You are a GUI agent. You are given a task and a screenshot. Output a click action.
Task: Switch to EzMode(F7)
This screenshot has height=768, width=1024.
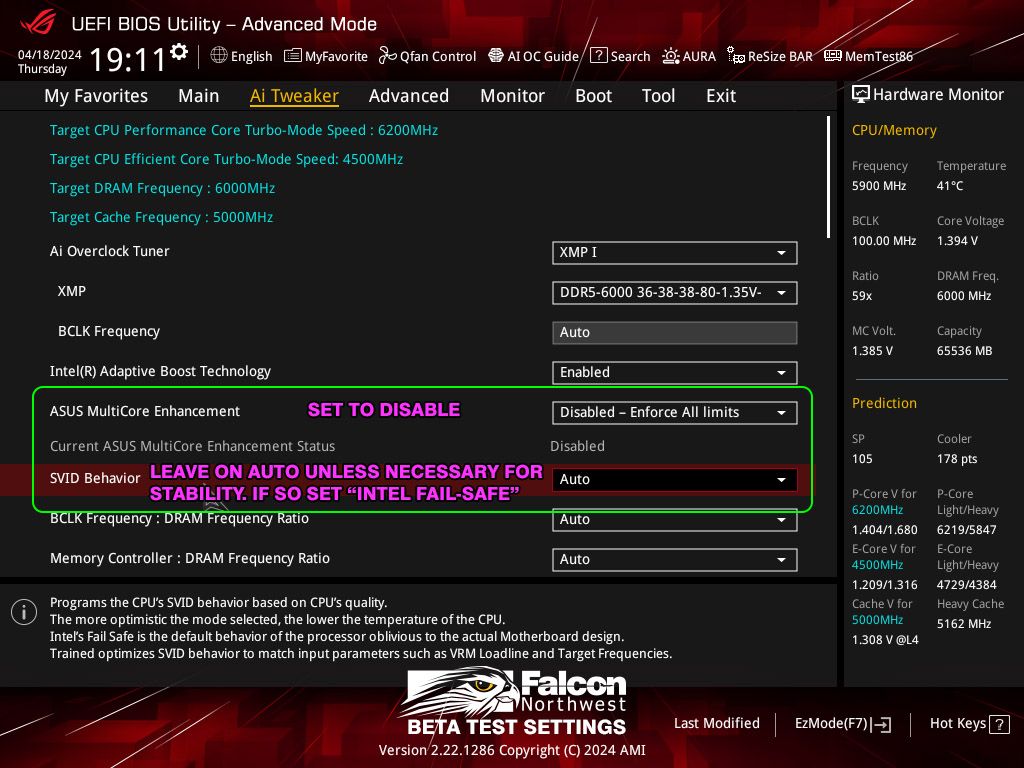click(842, 724)
